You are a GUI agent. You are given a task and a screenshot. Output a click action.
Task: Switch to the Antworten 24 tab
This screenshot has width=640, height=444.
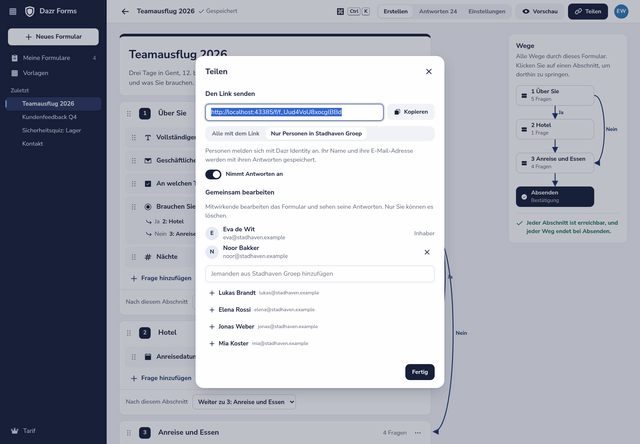(438, 11)
